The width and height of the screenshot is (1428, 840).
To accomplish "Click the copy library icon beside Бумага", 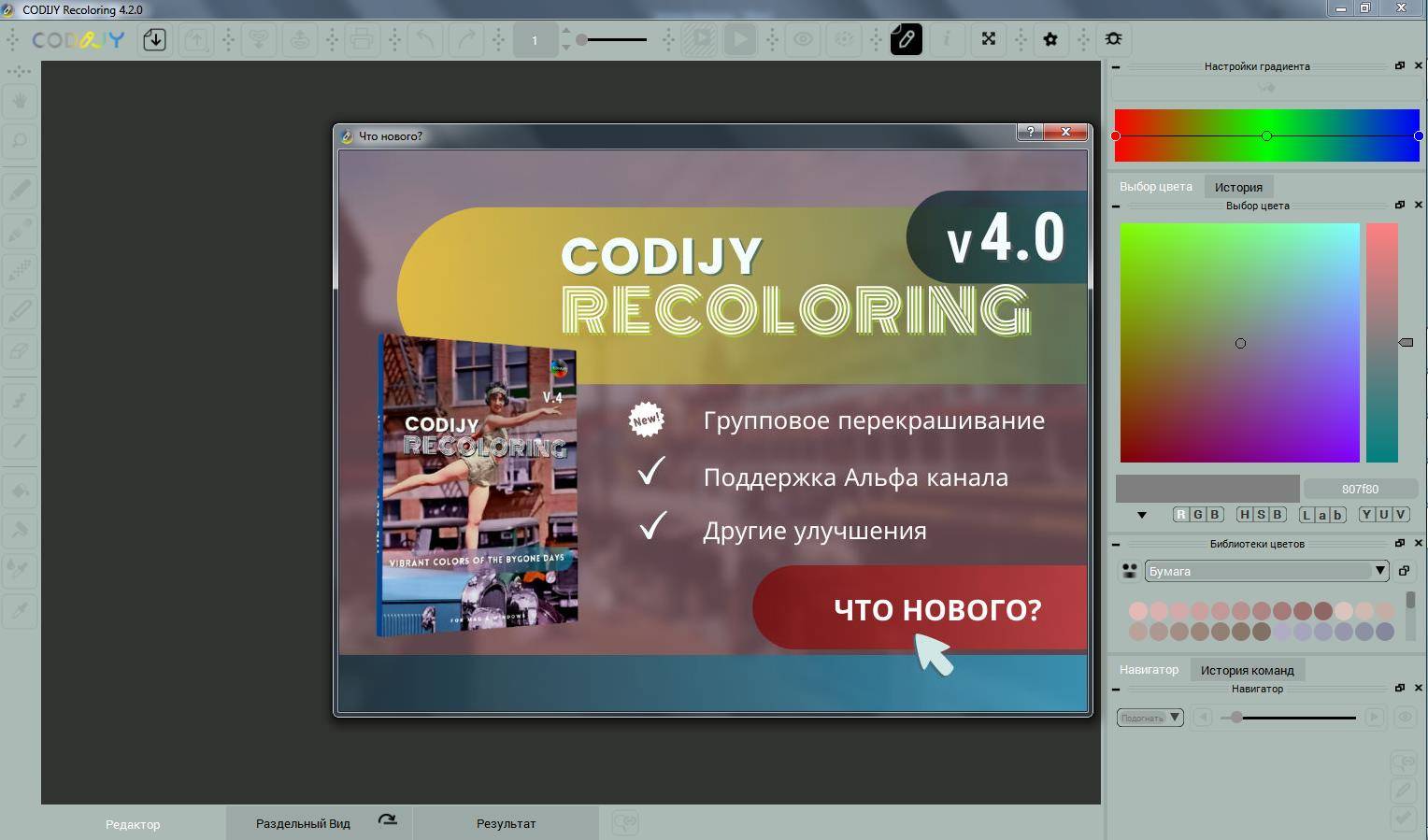I will (1404, 571).
